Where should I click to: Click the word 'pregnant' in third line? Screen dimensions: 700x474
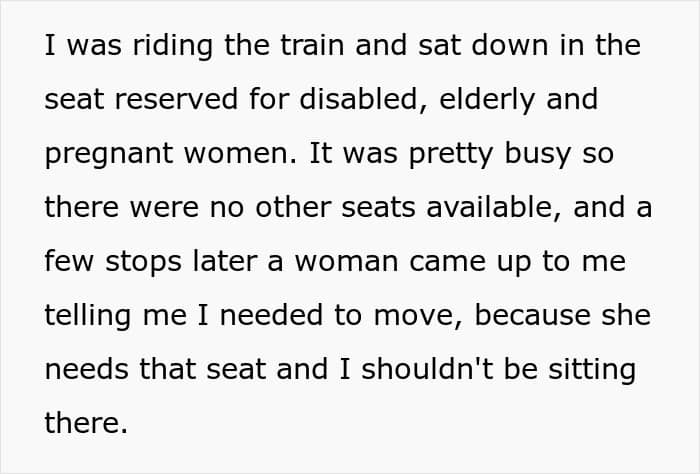click(x=108, y=155)
